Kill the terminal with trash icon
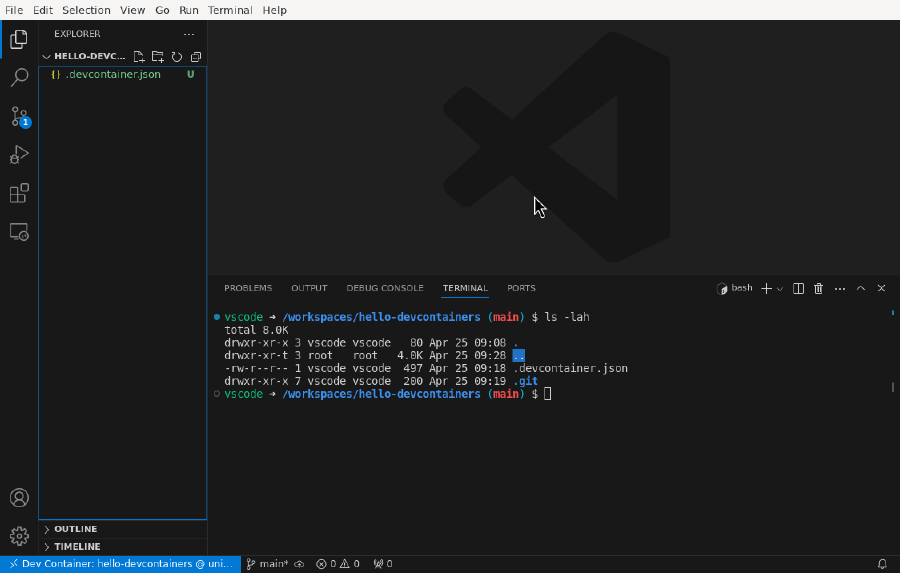Image resolution: width=900 pixels, height=573 pixels. click(x=818, y=288)
